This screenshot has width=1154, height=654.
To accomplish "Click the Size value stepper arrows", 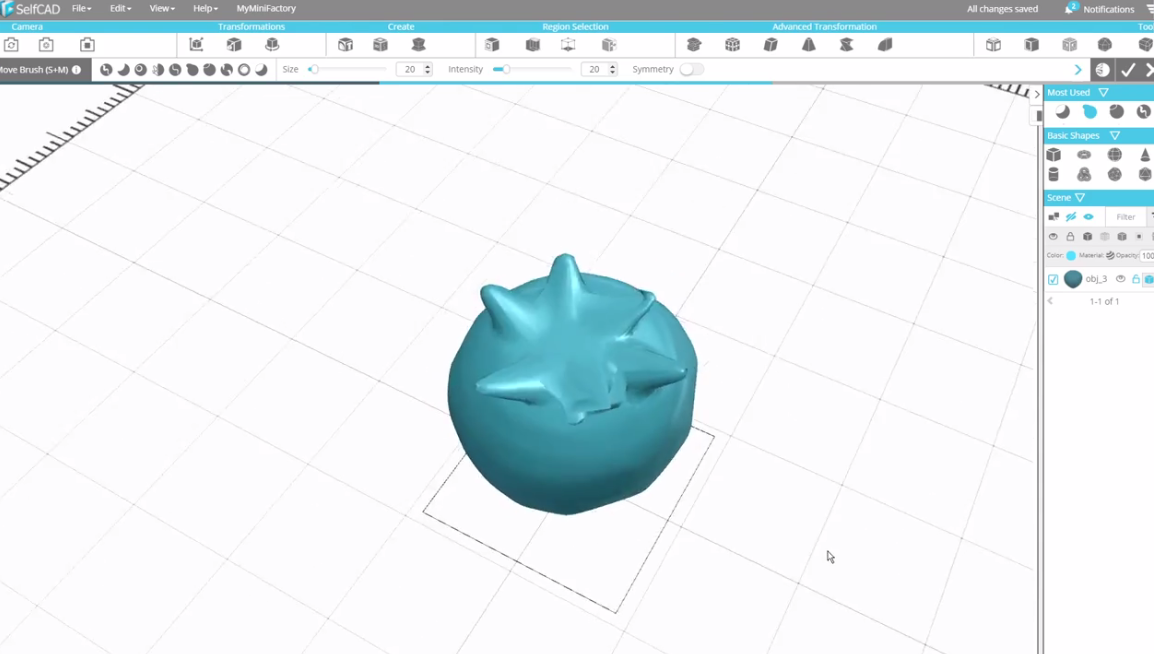I will [428, 69].
